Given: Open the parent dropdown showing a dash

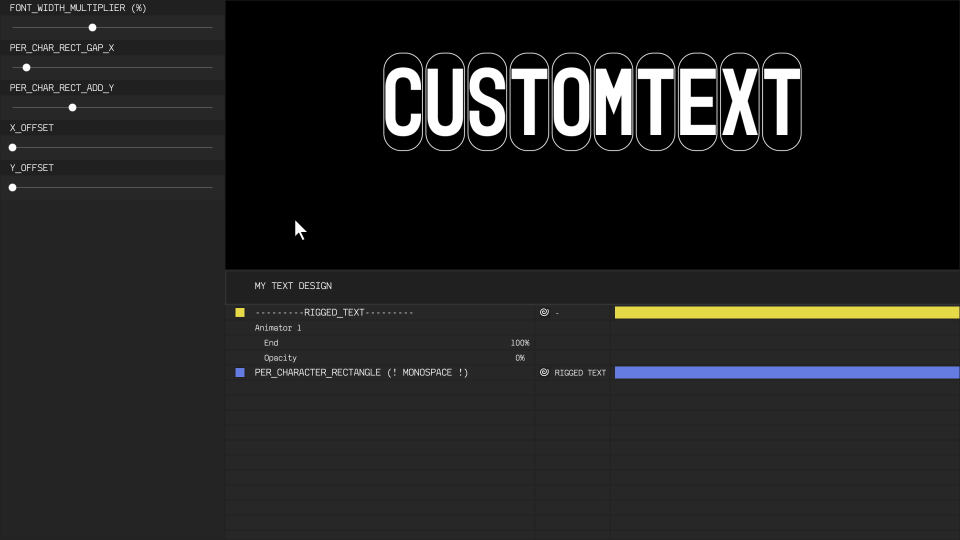Looking at the screenshot, I should [557, 313].
